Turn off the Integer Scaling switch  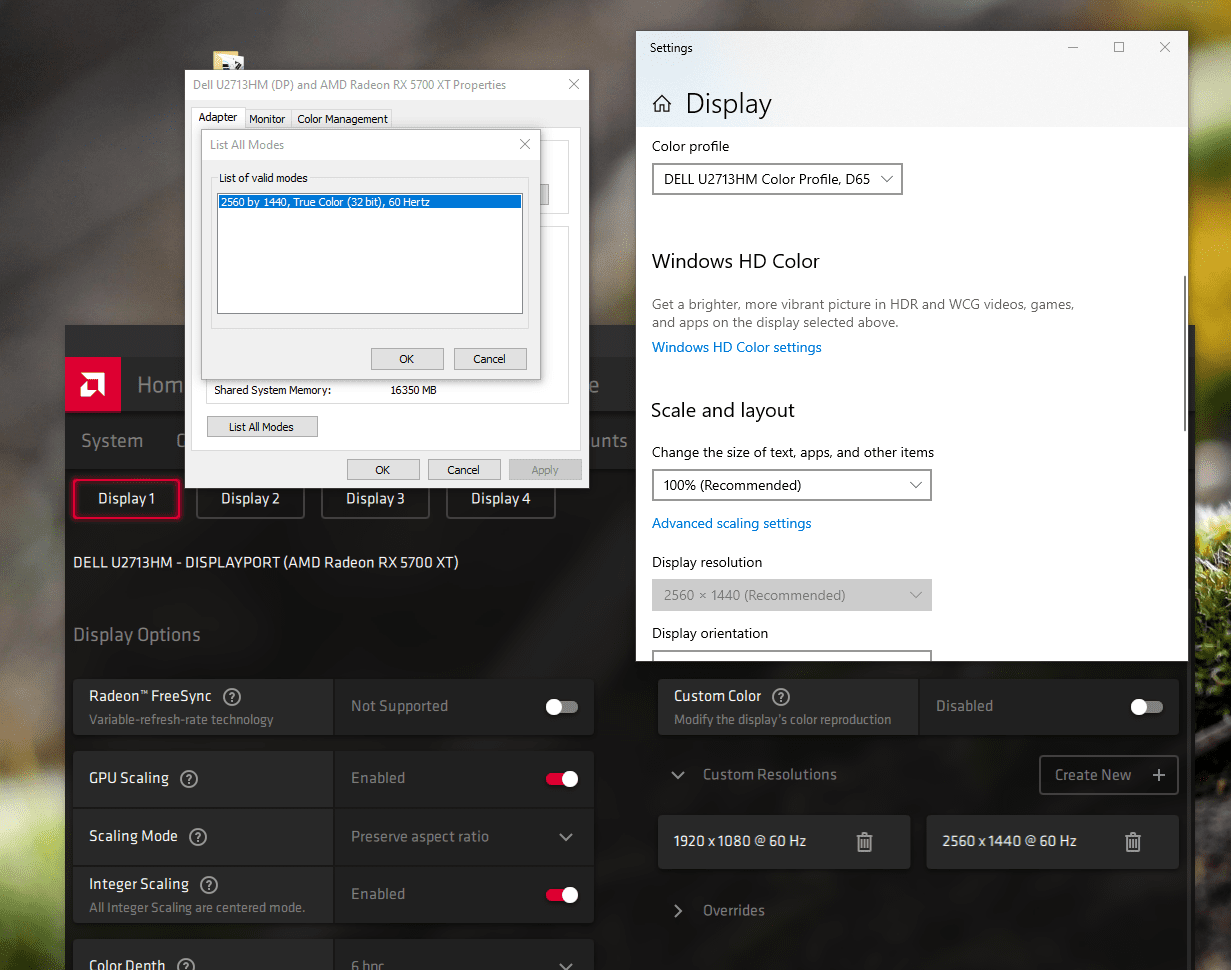point(562,895)
